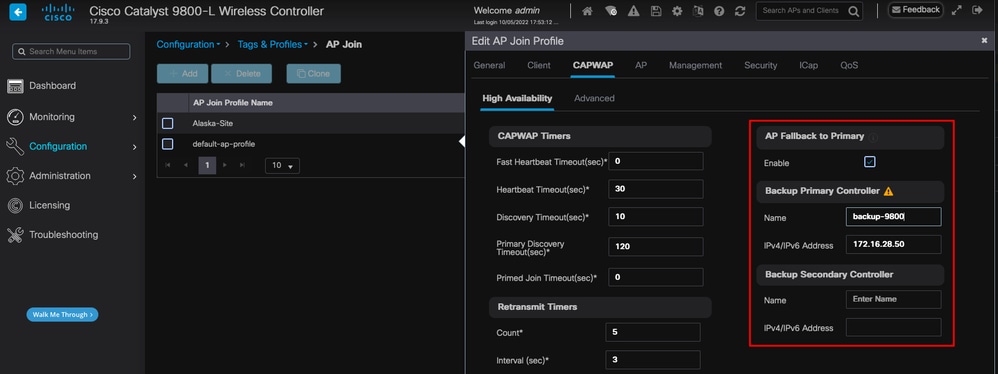The image size is (998, 374).
Task: Save configuration using the floppy disk icon
Action: point(656,11)
